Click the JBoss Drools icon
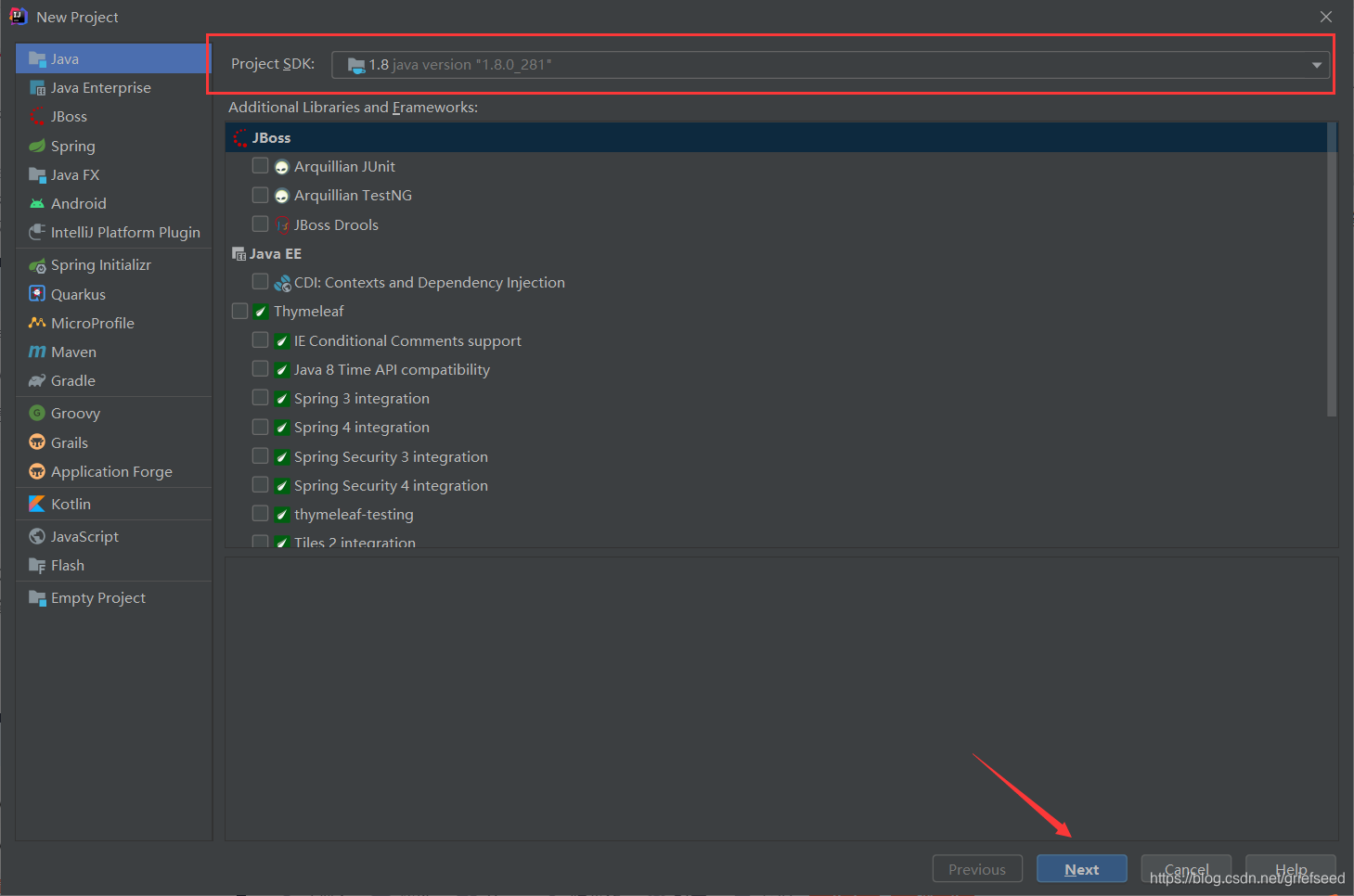Image resolution: width=1354 pixels, height=896 pixels. tap(282, 224)
